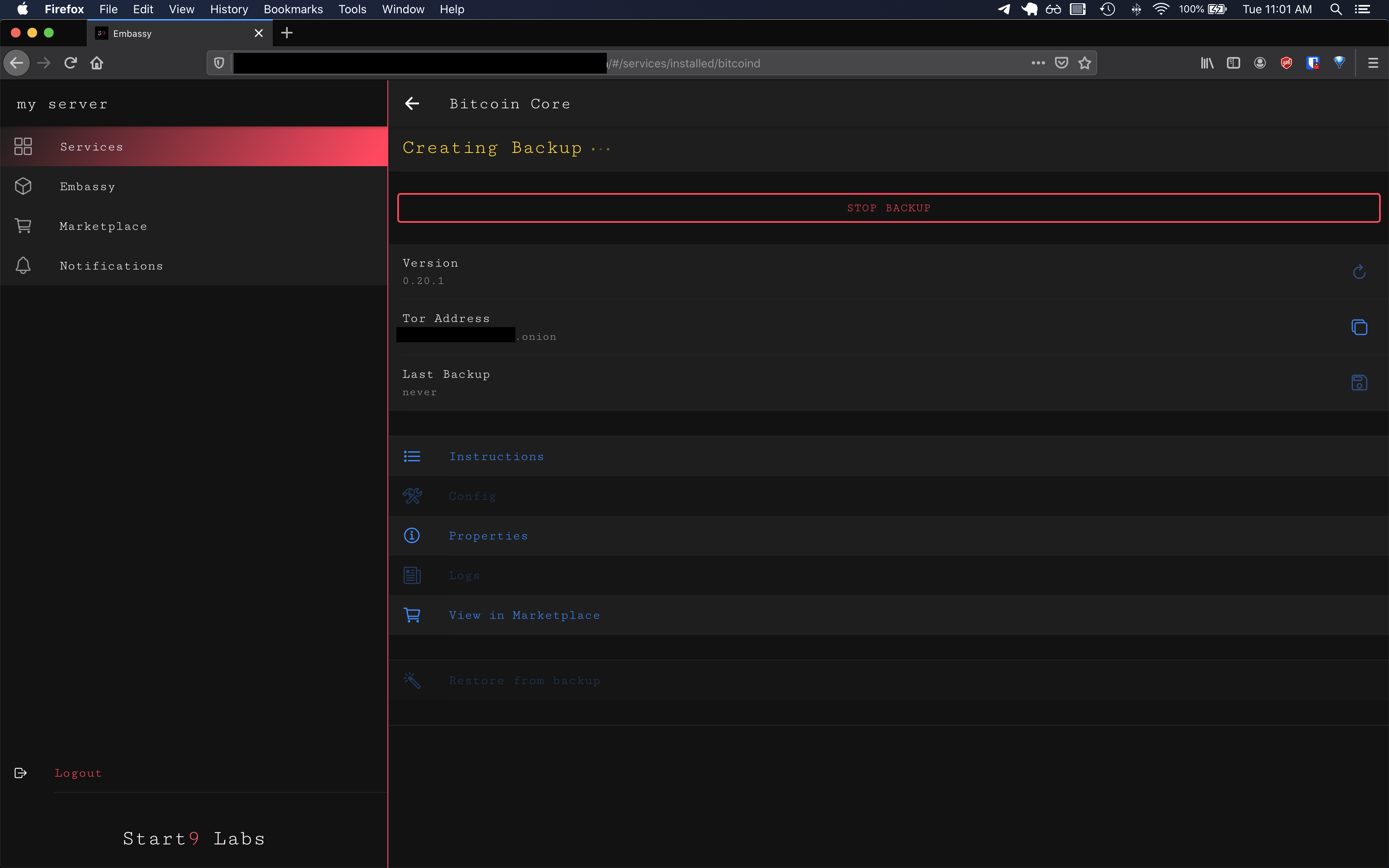Click the version update refresh icon
The image size is (1389, 868).
tap(1358, 272)
